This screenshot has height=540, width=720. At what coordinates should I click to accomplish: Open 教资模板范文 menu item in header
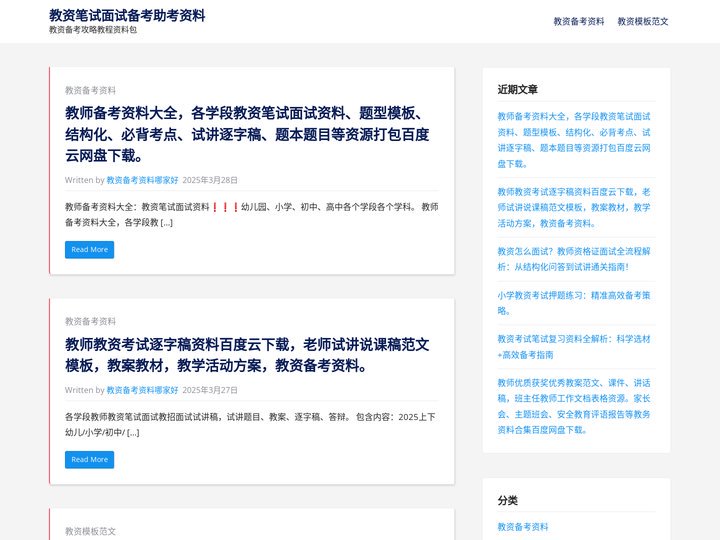click(642, 21)
